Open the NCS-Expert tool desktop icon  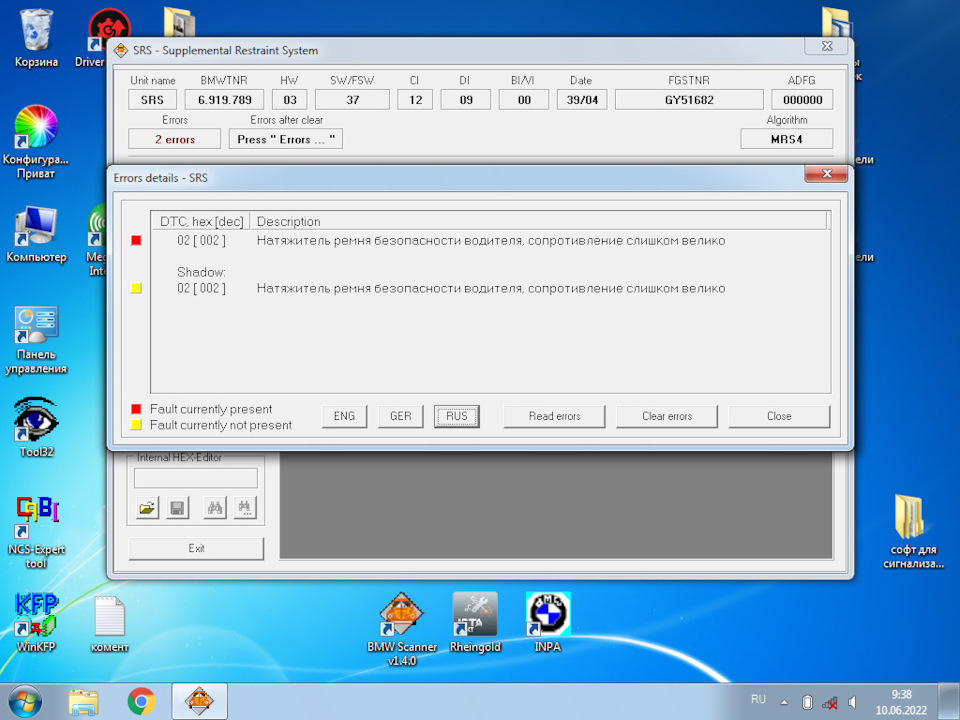(36, 531)
